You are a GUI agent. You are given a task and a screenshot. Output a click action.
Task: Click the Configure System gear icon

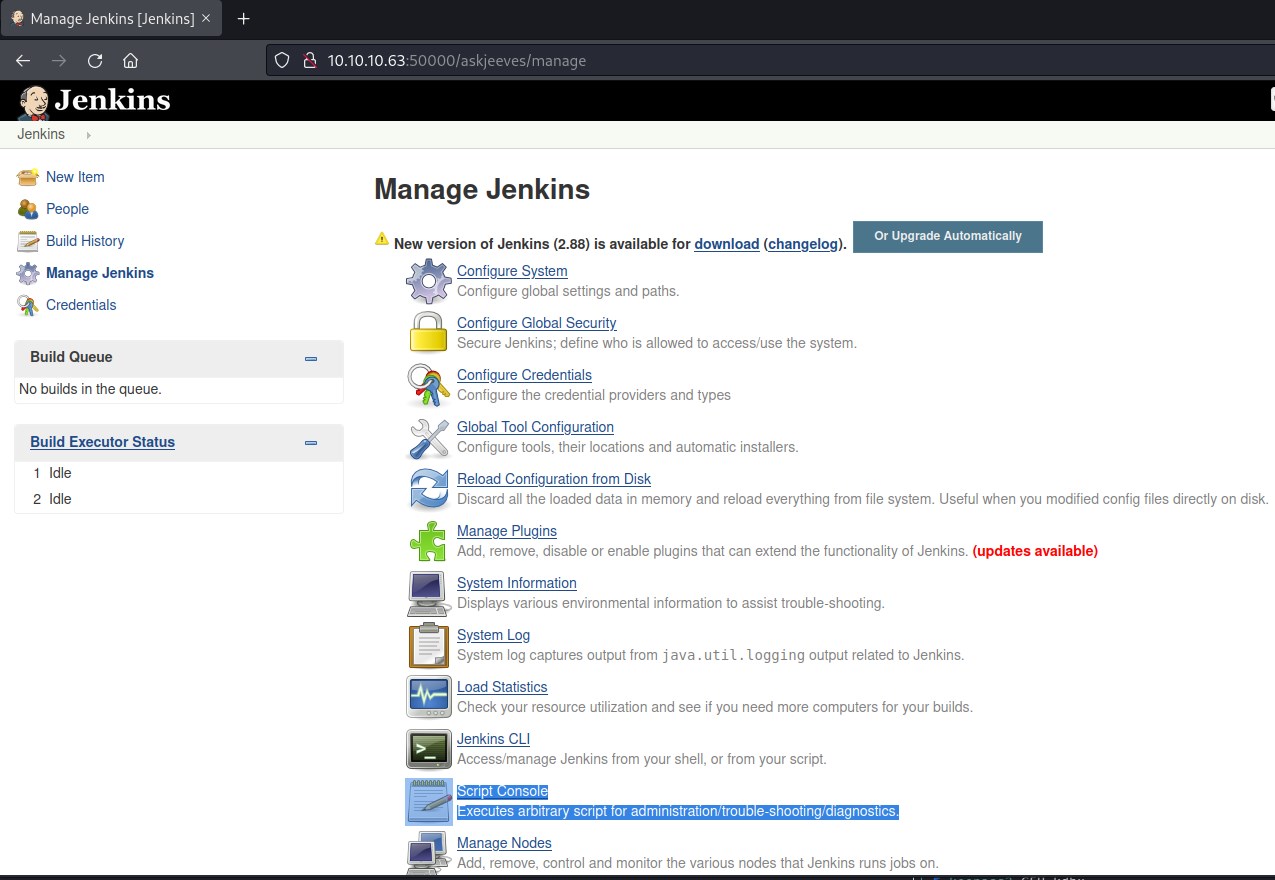429,281
